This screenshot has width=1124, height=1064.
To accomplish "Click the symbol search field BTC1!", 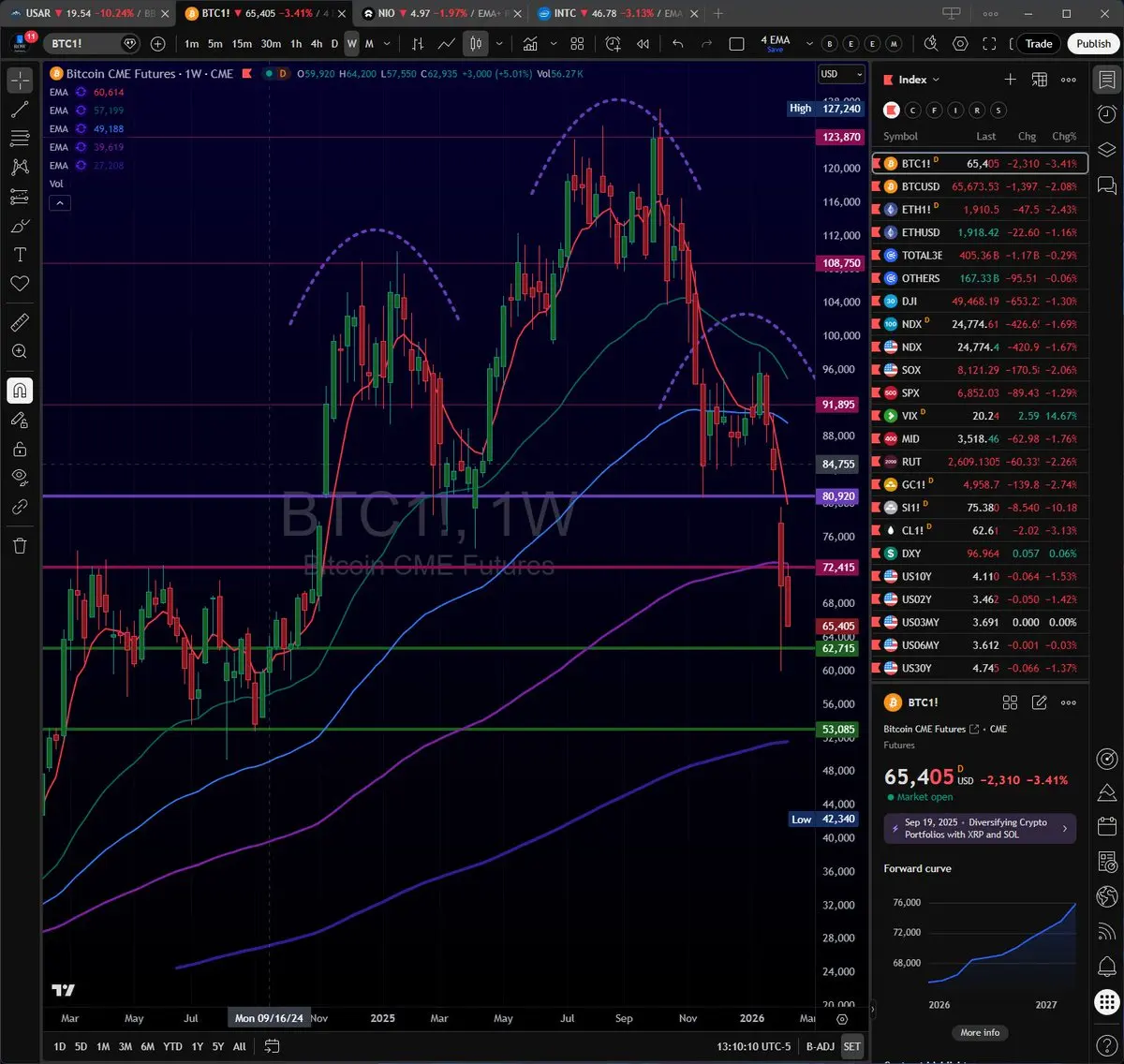I will tap(94, 44).
